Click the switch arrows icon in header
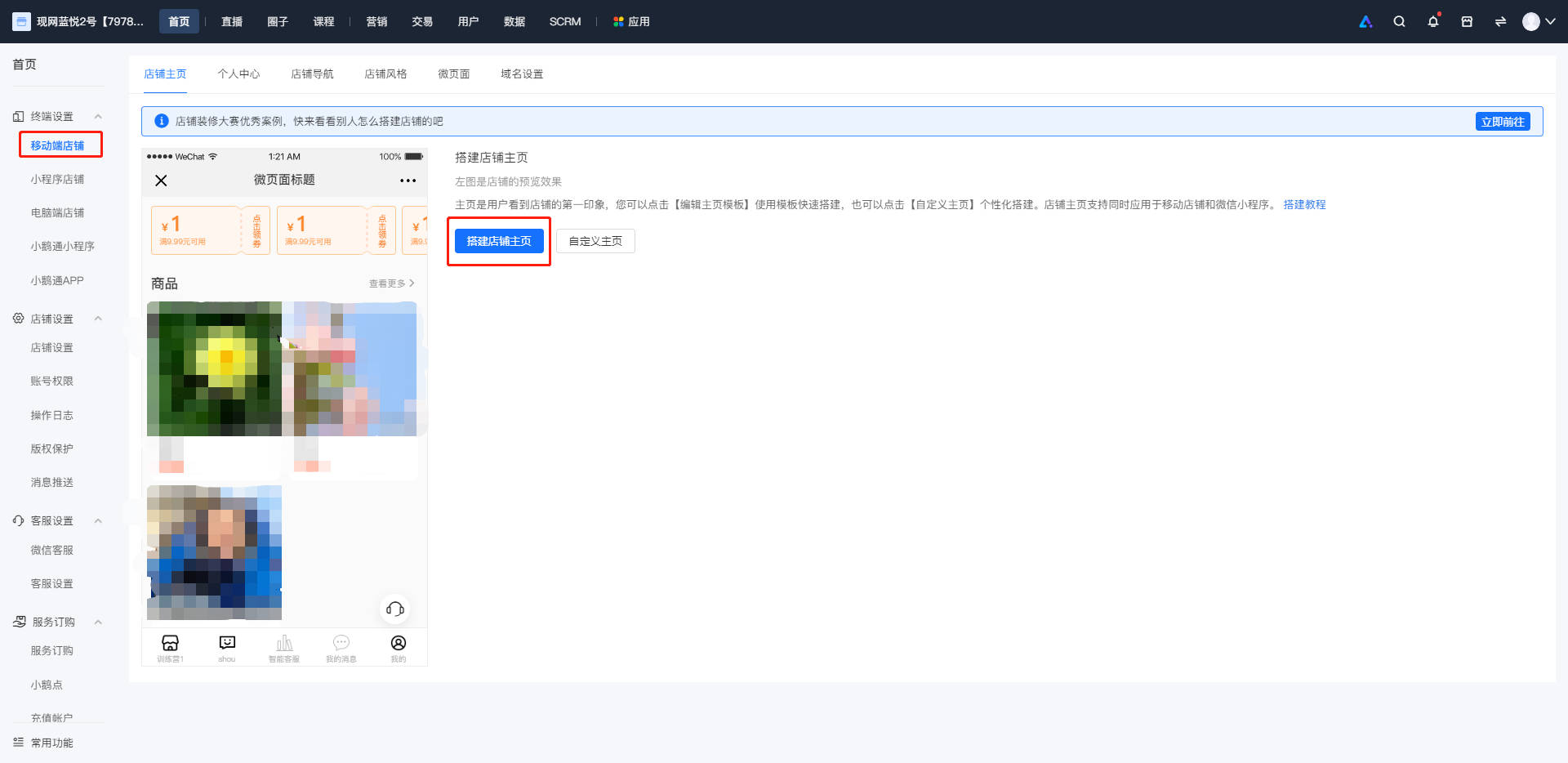 click(x=1500, y=22)
